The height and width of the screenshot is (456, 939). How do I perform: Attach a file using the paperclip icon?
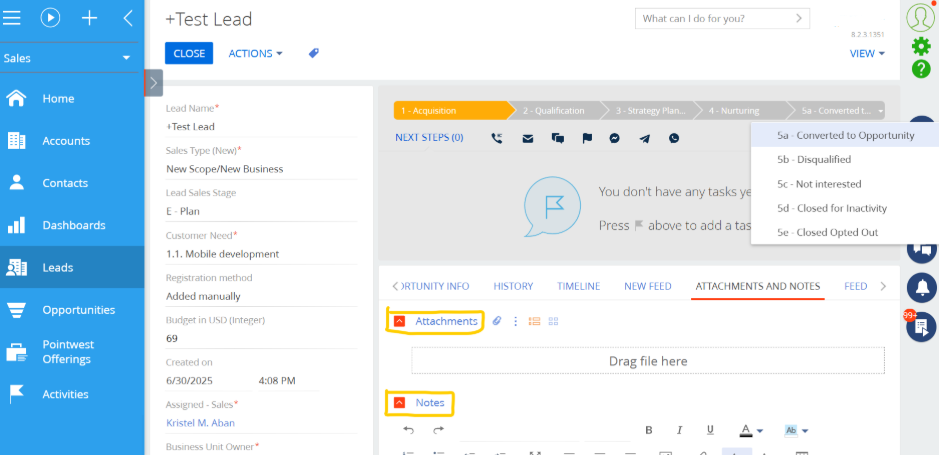coord(496,321)
